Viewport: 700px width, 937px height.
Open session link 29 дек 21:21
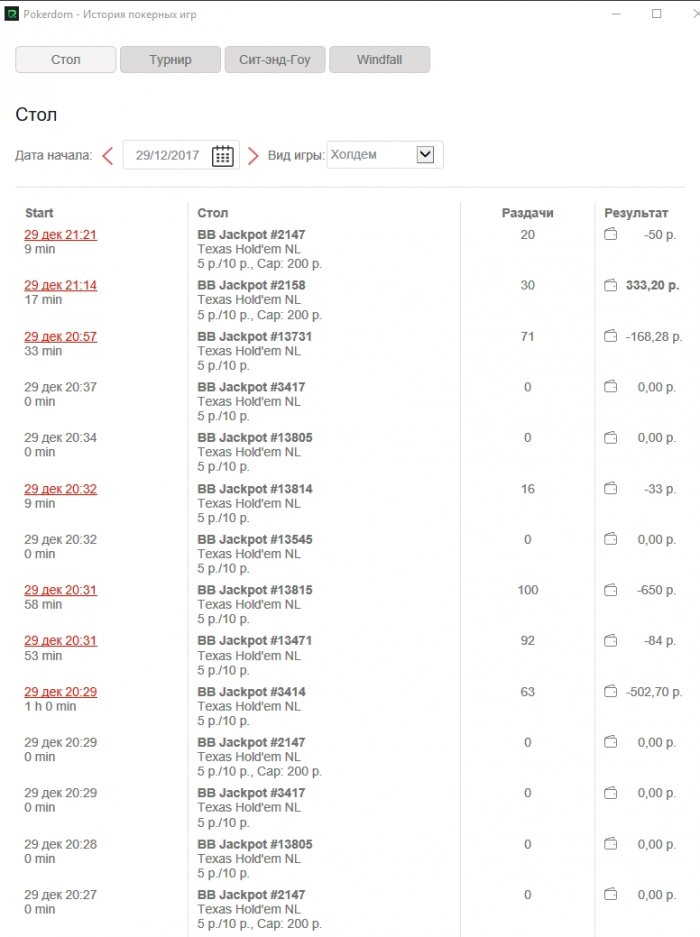point(60,235)
